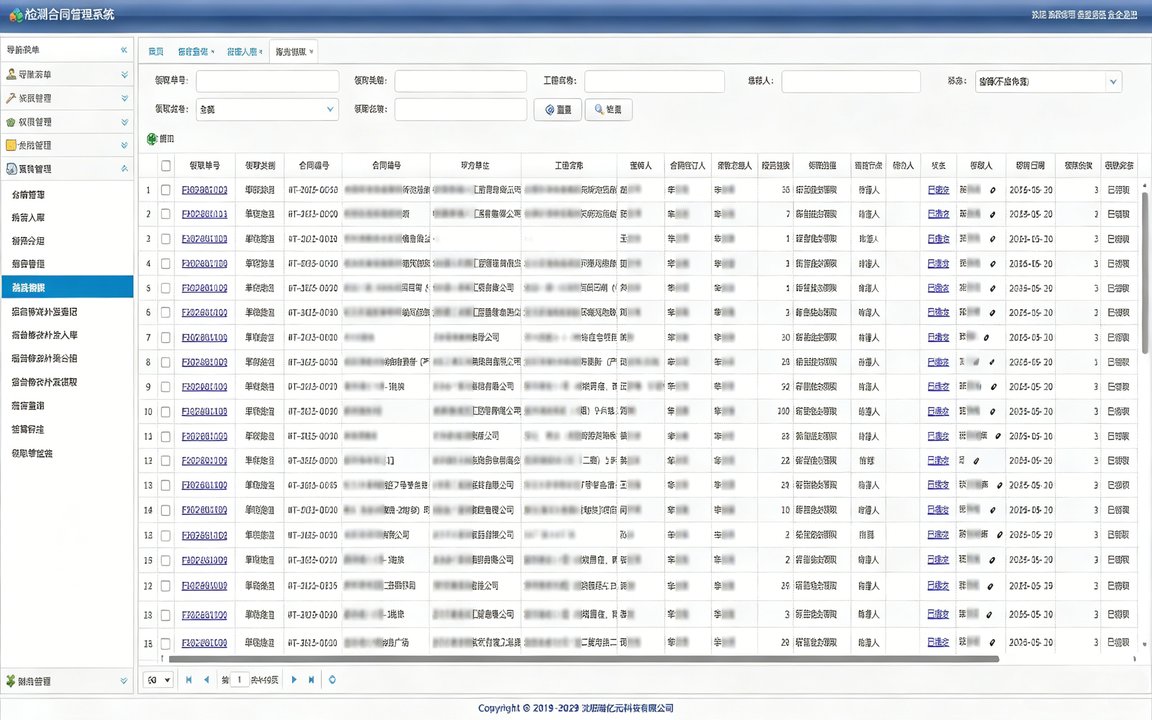1152x720 pixels.
Task: Click the pencil edit icon in table row 6
Action: point(993,313)
